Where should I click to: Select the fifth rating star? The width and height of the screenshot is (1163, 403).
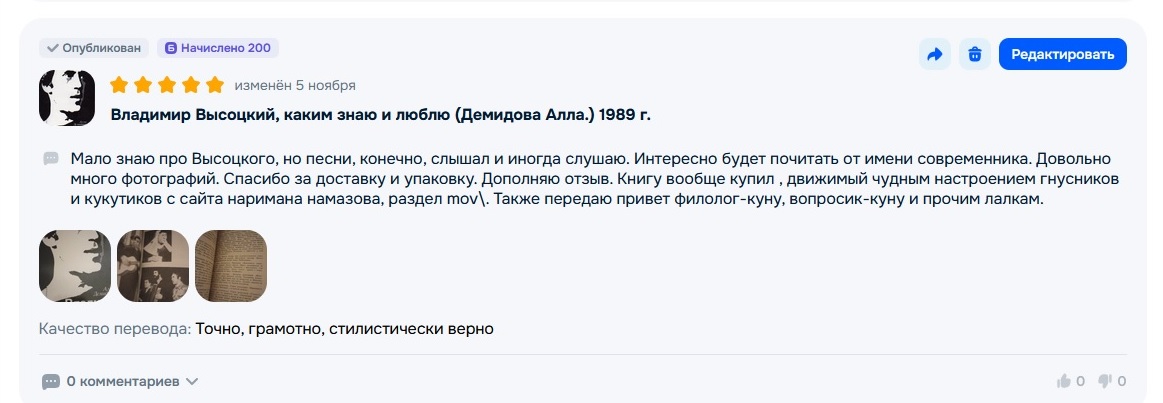pyautogui.click(x=214, y=85)
